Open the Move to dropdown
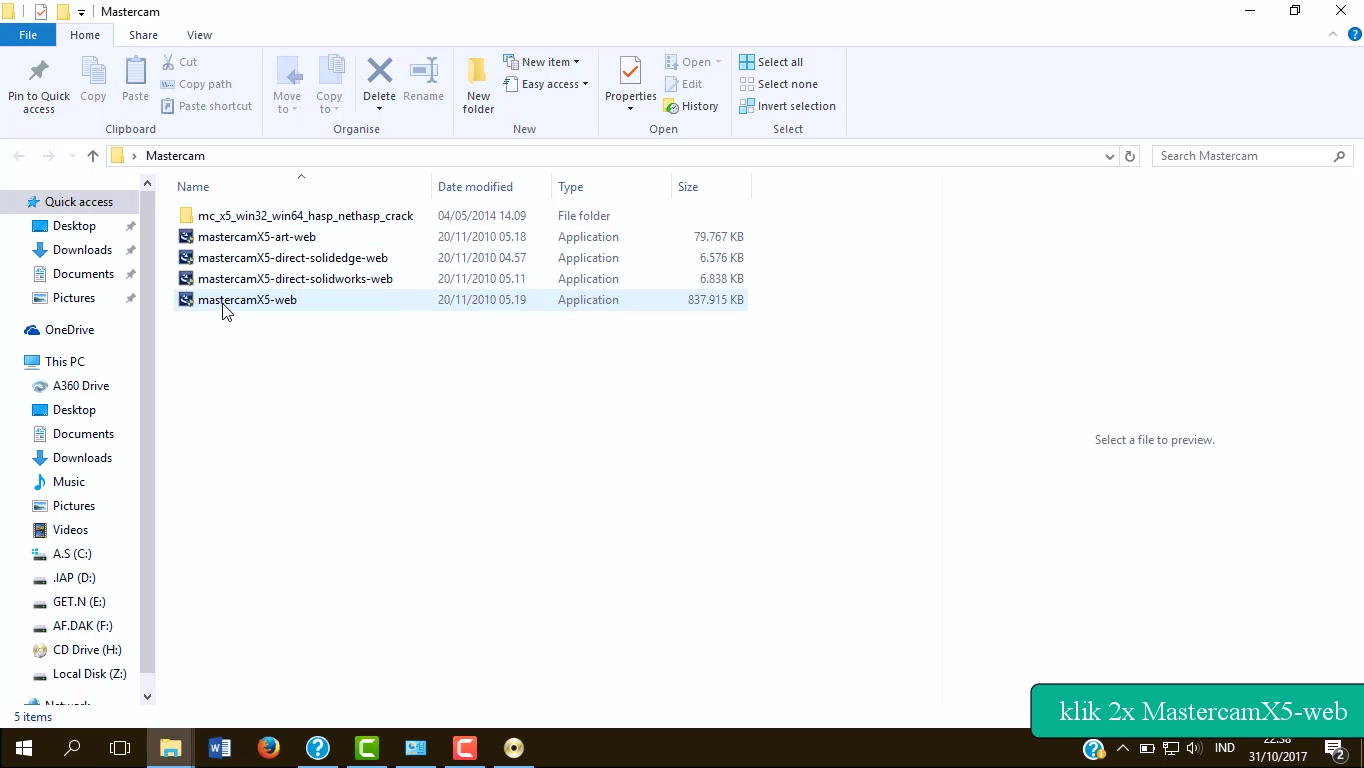Screen dimensions: 1364x768 coord(288,85)
